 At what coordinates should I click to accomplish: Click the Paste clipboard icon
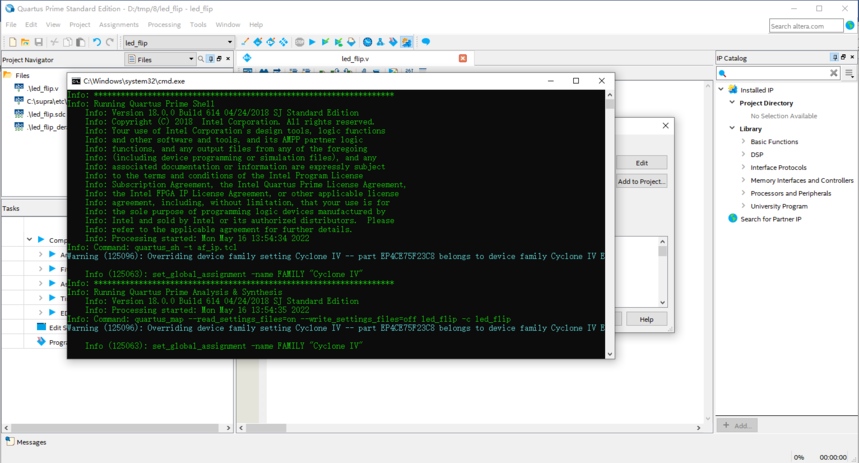pyautogui.click(x=81, y=42)
